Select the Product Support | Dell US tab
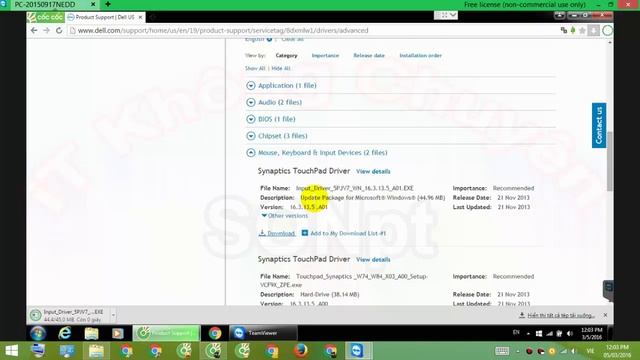Viewport: 640px width, 360px height. pos(105,17)
